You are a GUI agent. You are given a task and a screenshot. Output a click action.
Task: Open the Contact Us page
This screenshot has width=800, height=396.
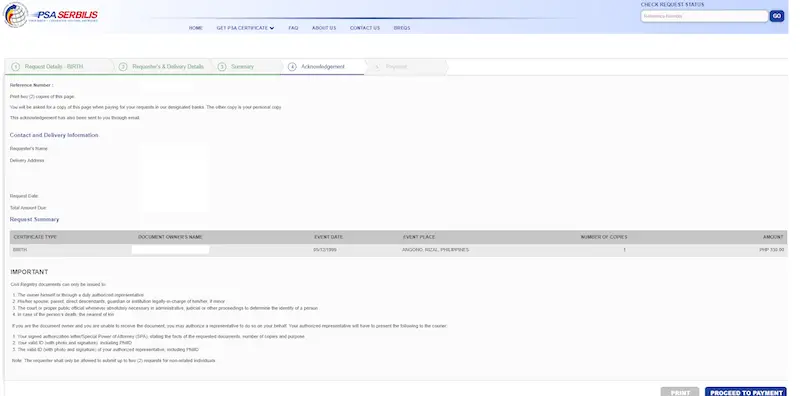(365, 28)
